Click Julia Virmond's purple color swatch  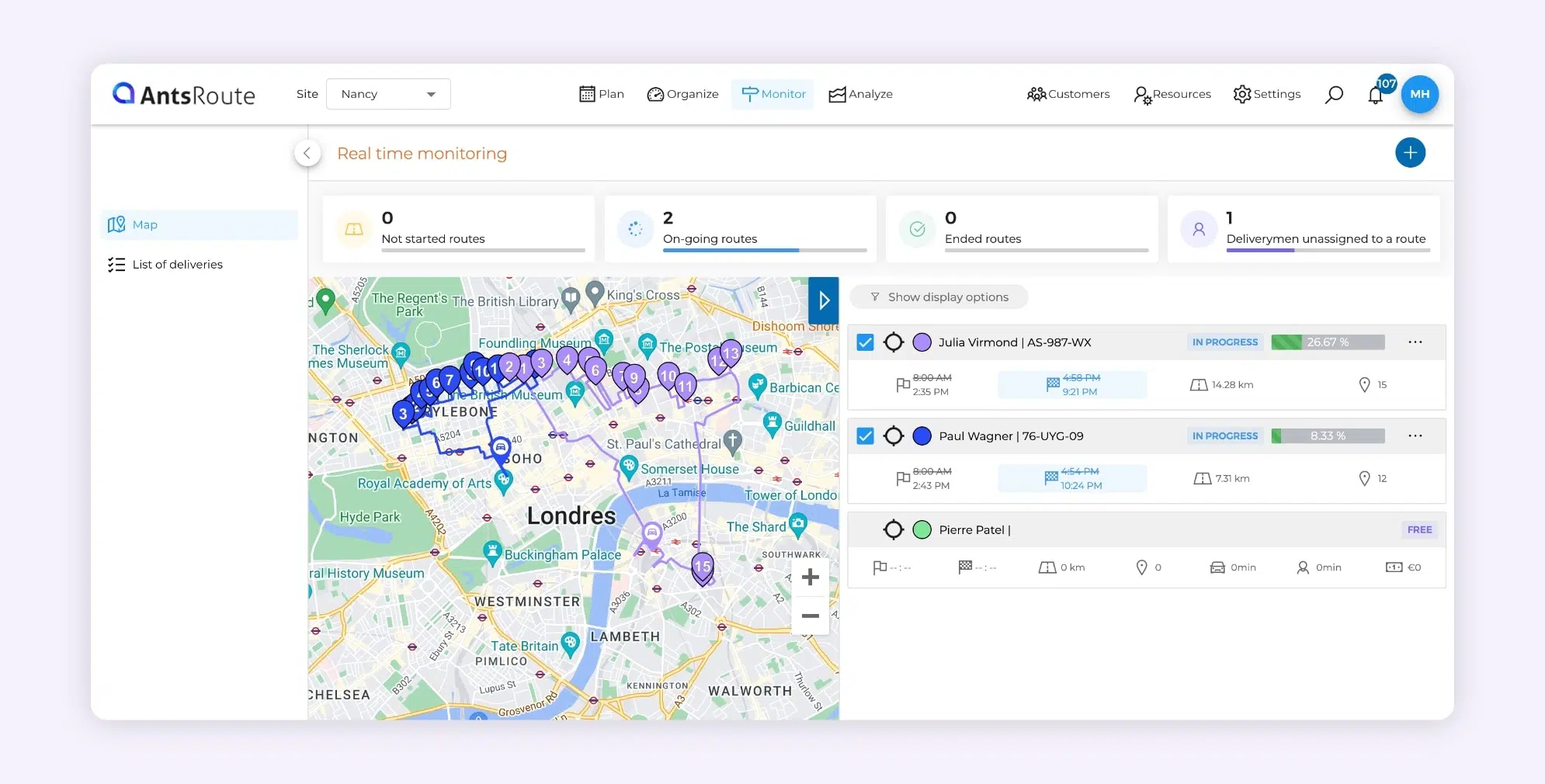point(922,342)
